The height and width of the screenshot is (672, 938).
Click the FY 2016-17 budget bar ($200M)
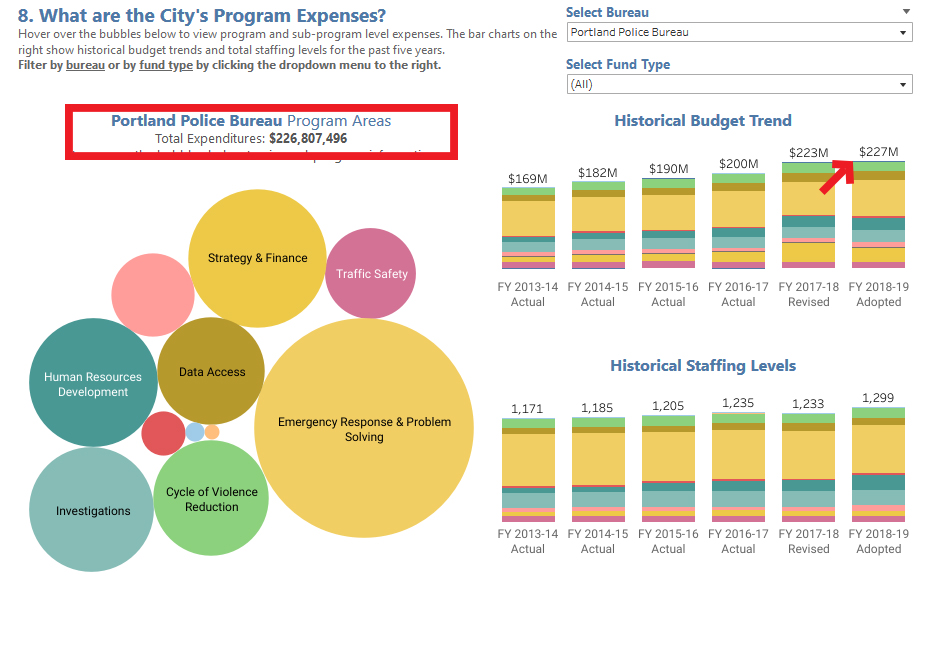738,220
